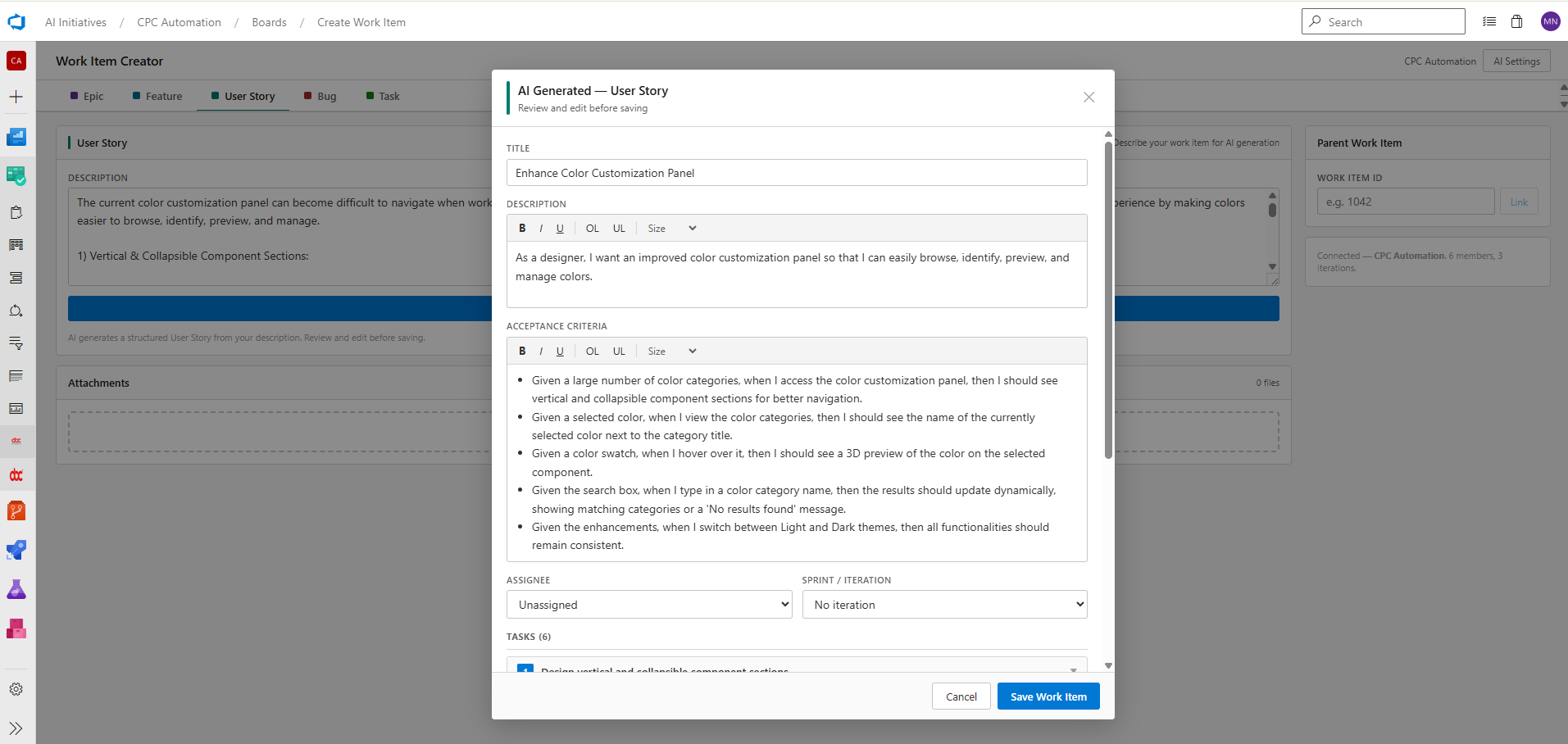Go to Boards breadcrumb
Viewport: 1568px width, 744px height.
click(x=269, y=22)
